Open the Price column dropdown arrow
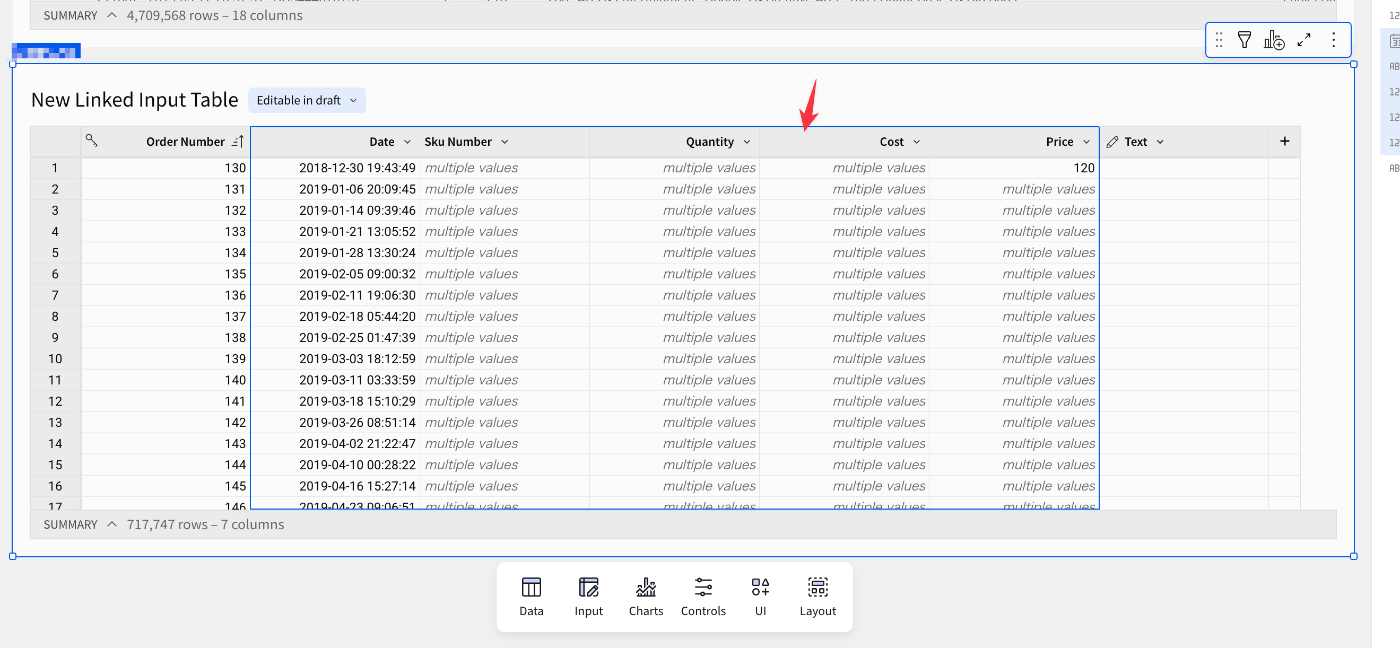The width and height of the screenshot is (1400, 648). click(x=1087, y=142)
